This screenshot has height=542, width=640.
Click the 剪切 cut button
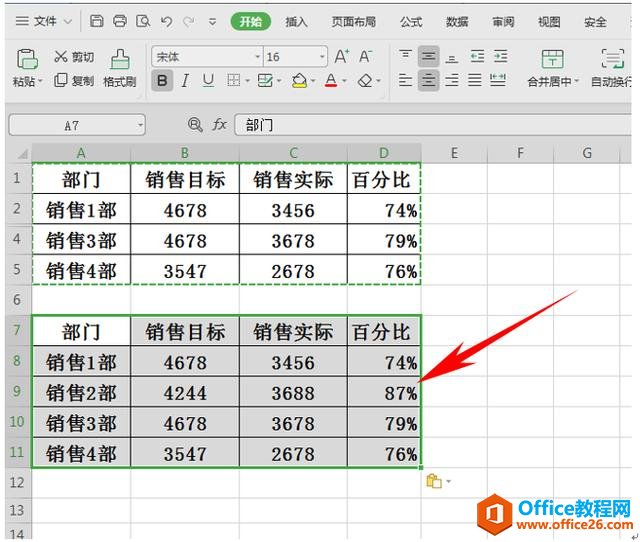(74, 57)
